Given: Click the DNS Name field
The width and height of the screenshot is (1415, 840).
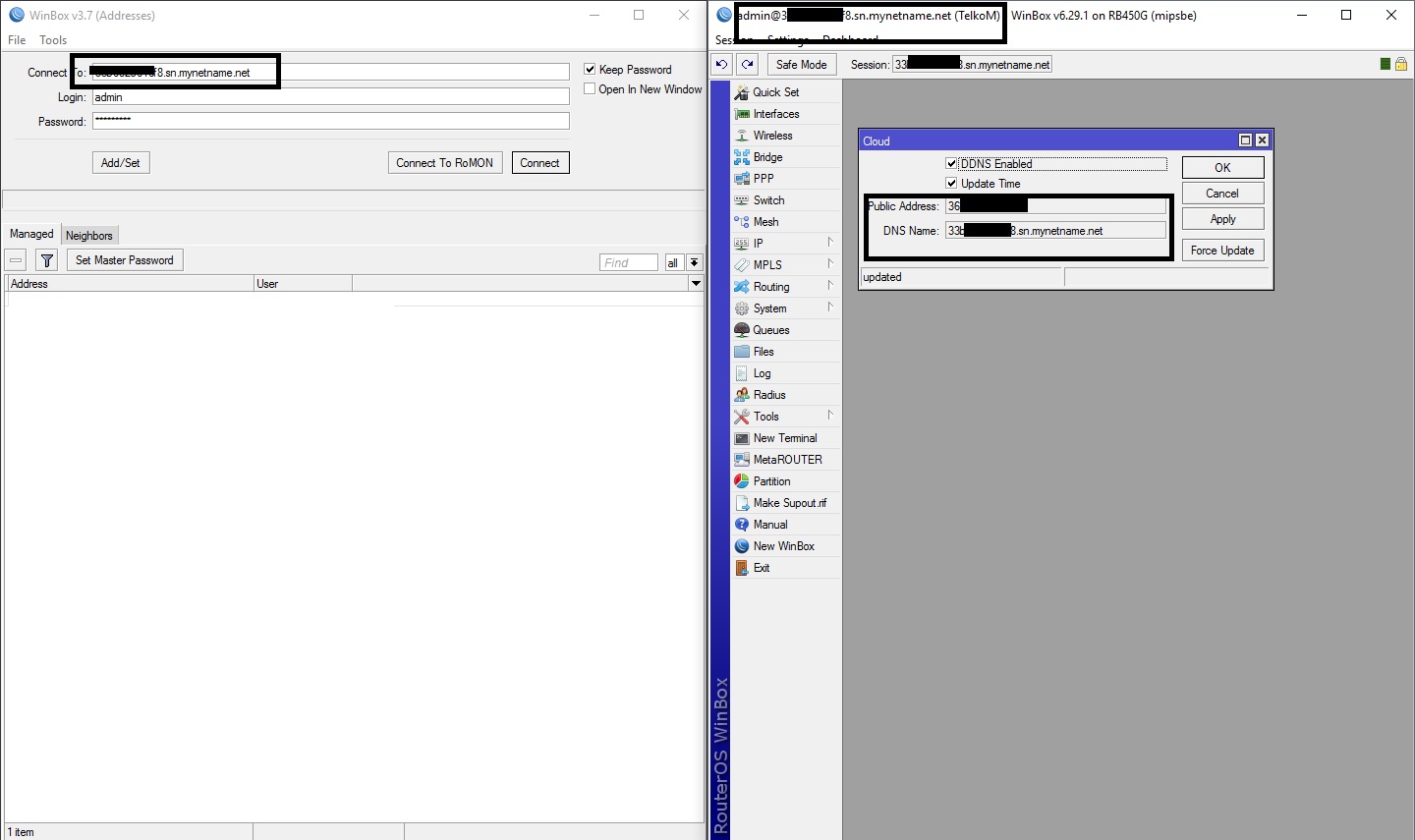Looking at the screenshot, I should pos(1055,231).
